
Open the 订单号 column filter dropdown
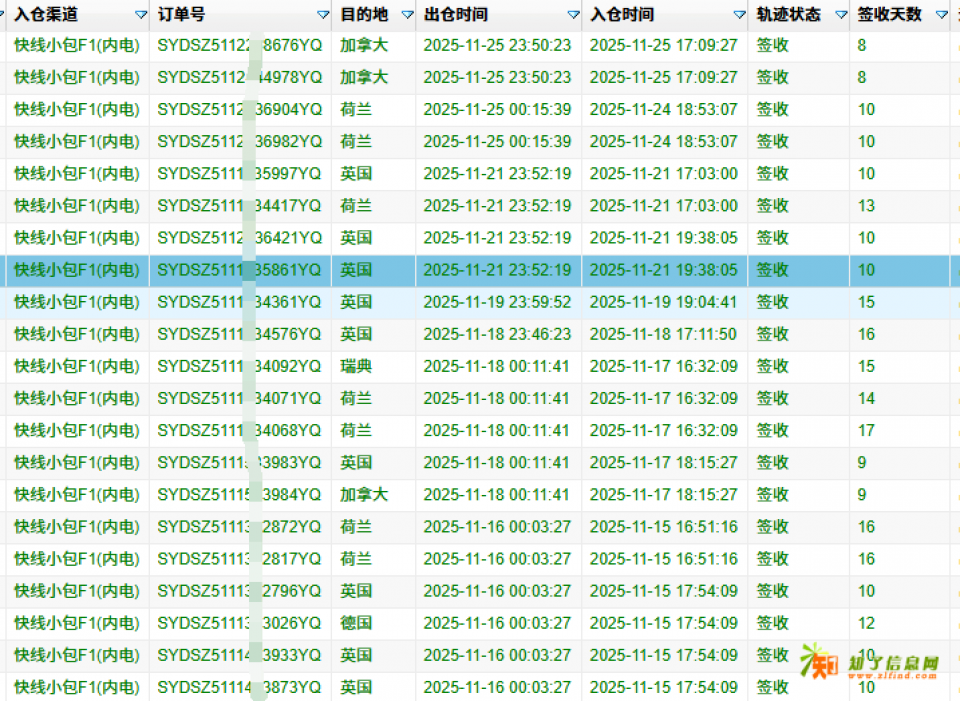click(322, 15)
